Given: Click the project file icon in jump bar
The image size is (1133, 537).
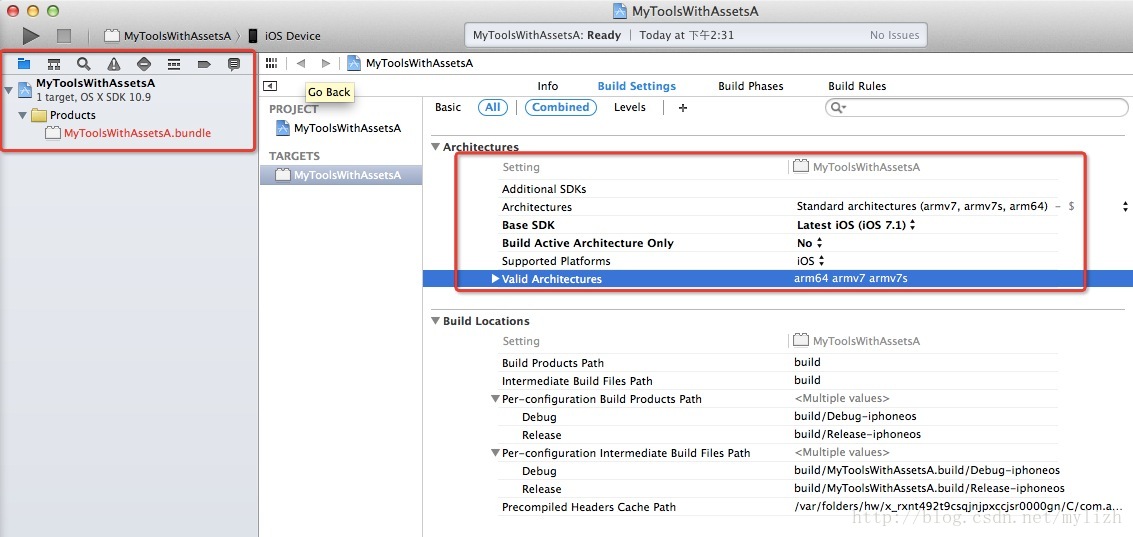Looking at the screenshot, I should pos(354,63).
